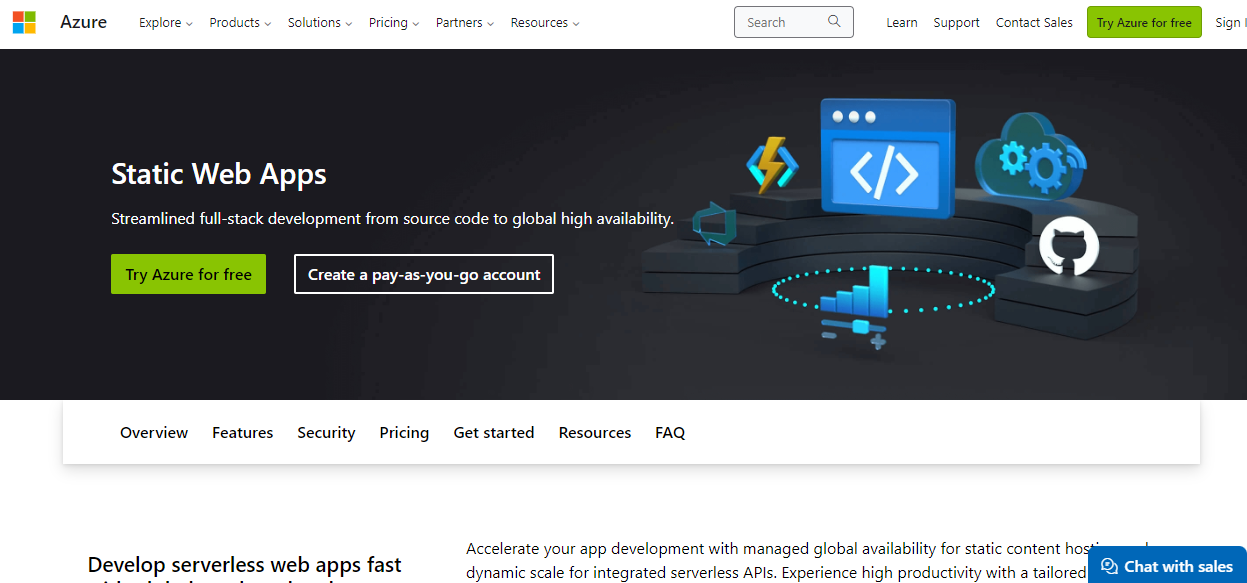Go to the Security section tab
This screenshot has height=583, width=1247.
point(326,433)
